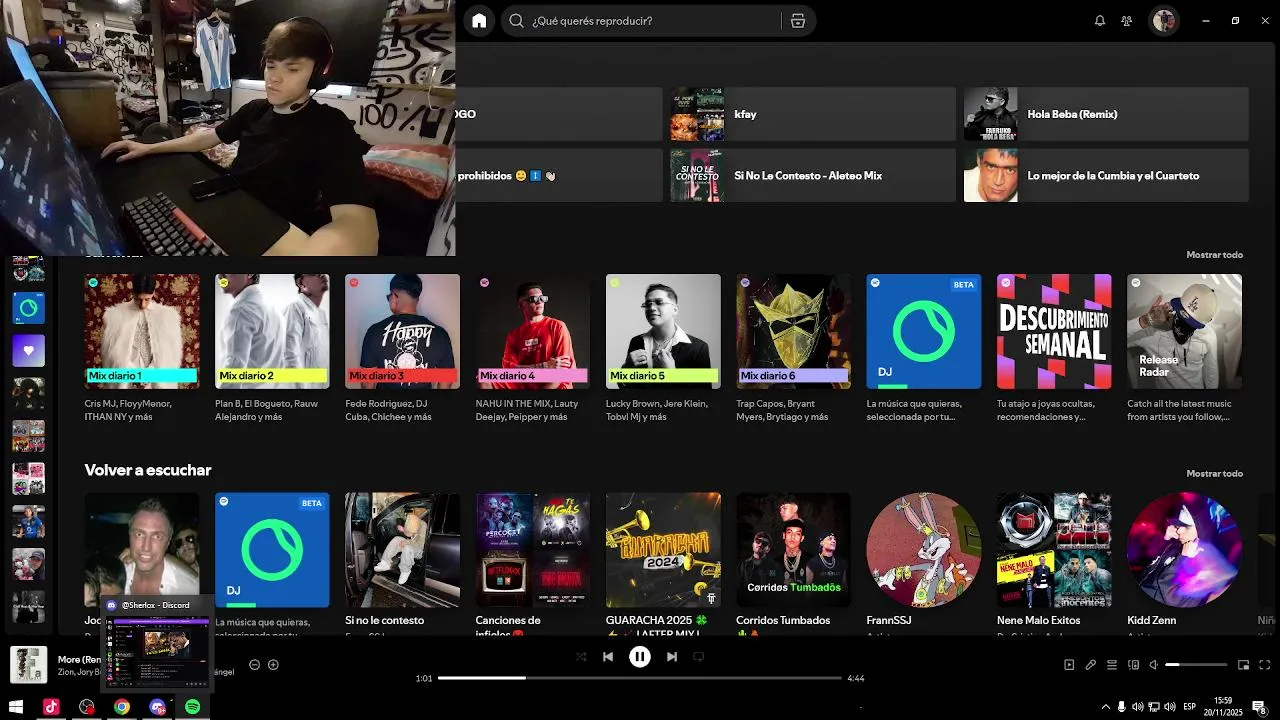Viewport: 1280px width, 720px height.
Task: Open the Nene Malo Exitos cover
Action: coord(1054,549)
